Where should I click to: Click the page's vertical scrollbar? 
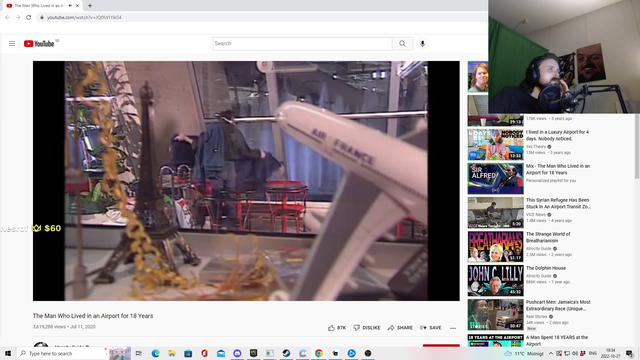(x=637, y=147)
